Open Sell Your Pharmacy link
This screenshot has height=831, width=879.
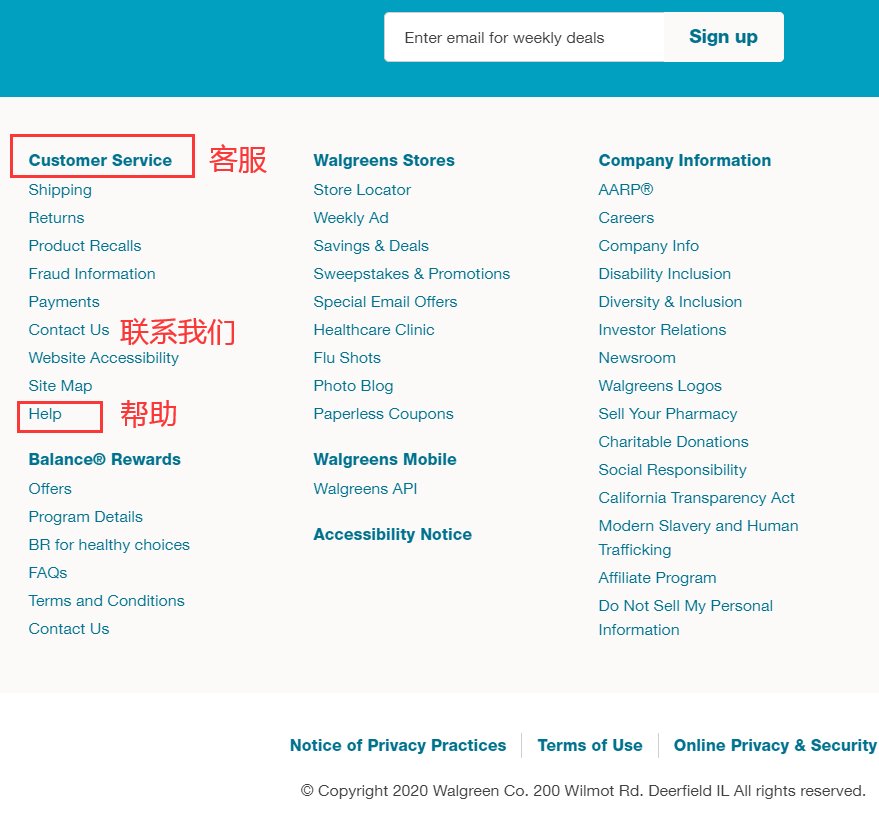tap(668, 414)
